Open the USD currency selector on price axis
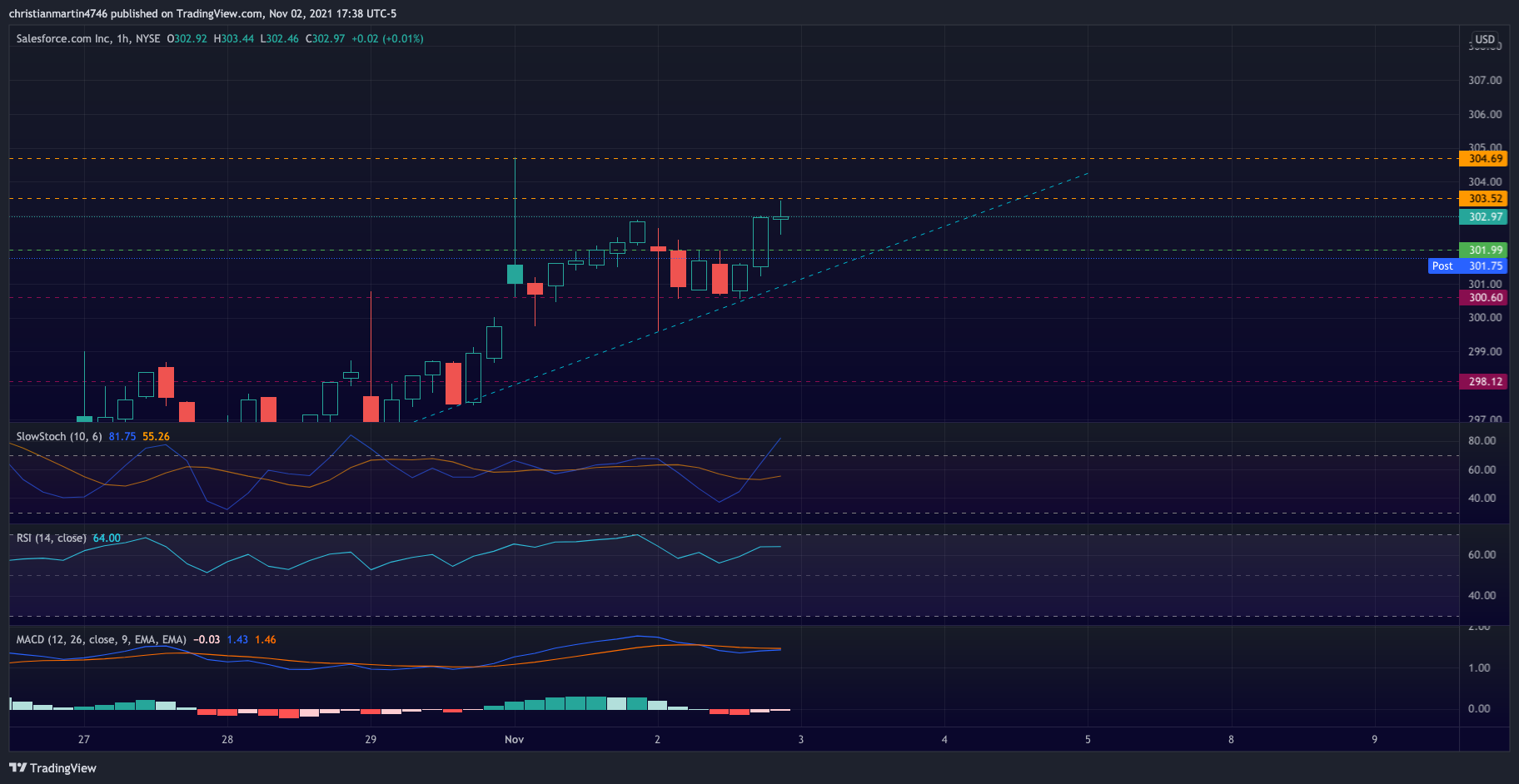The image size is (1519, 784). 1485,39
